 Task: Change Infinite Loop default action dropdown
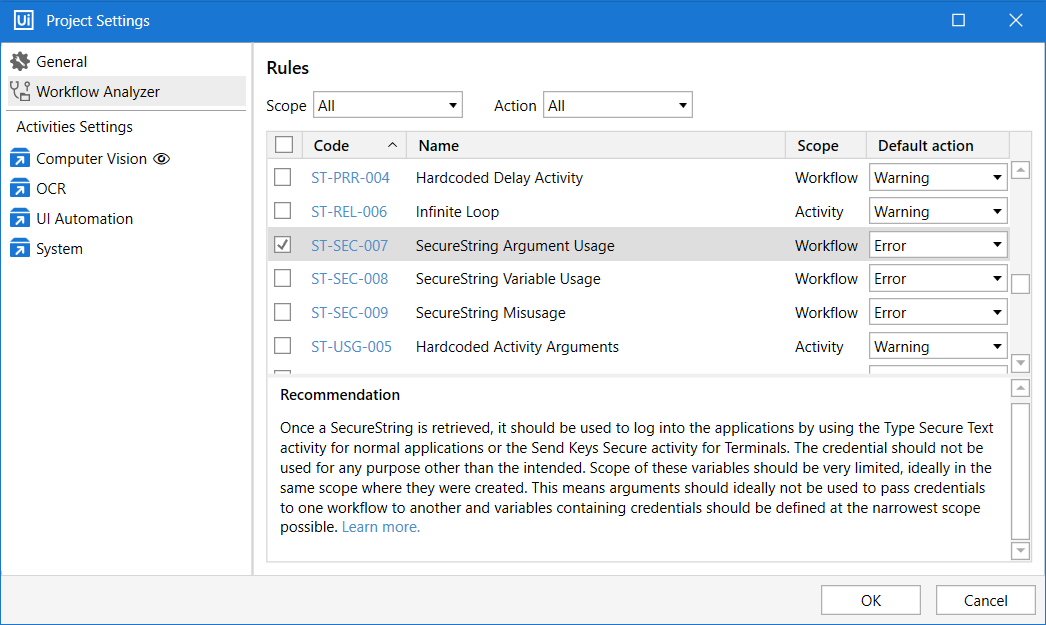point(937,212)
